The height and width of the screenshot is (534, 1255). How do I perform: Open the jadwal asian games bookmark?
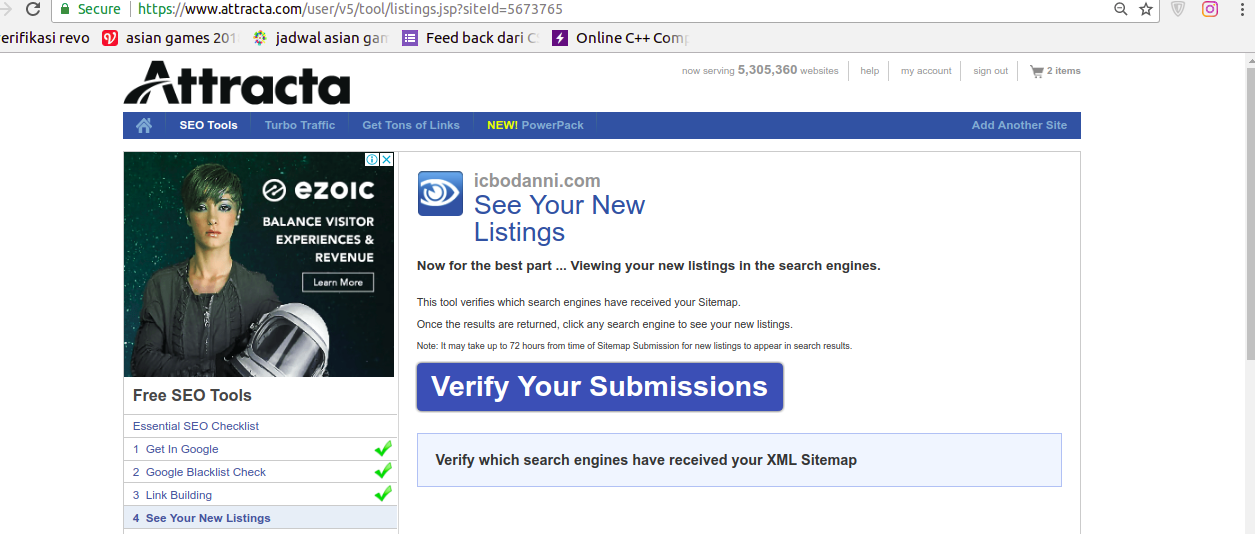point(320,38)
